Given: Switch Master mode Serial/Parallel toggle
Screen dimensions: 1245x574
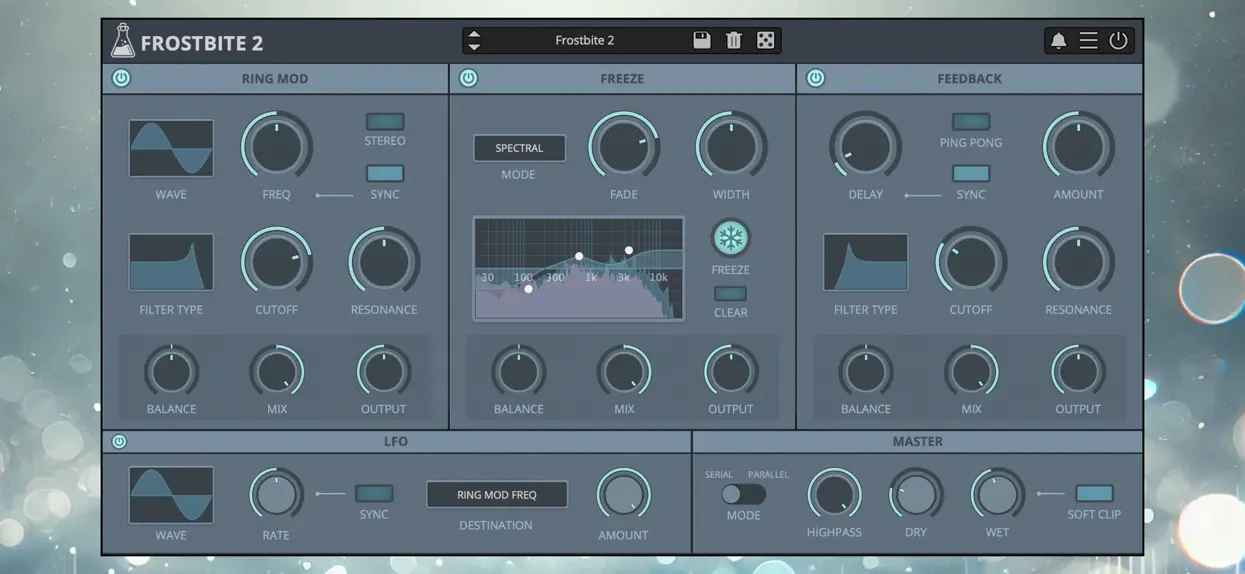Looking at the screenshot, I should point(744,494).
